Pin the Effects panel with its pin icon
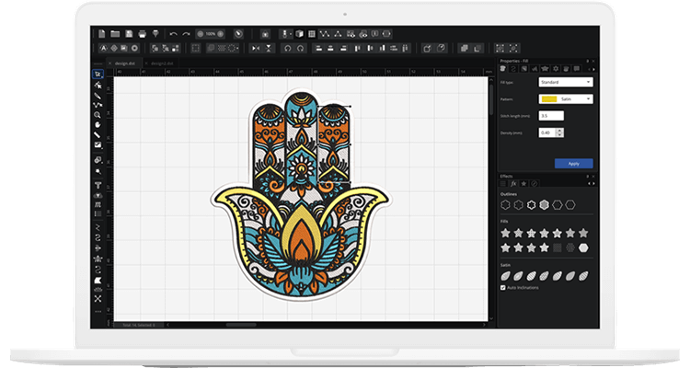 587,176
